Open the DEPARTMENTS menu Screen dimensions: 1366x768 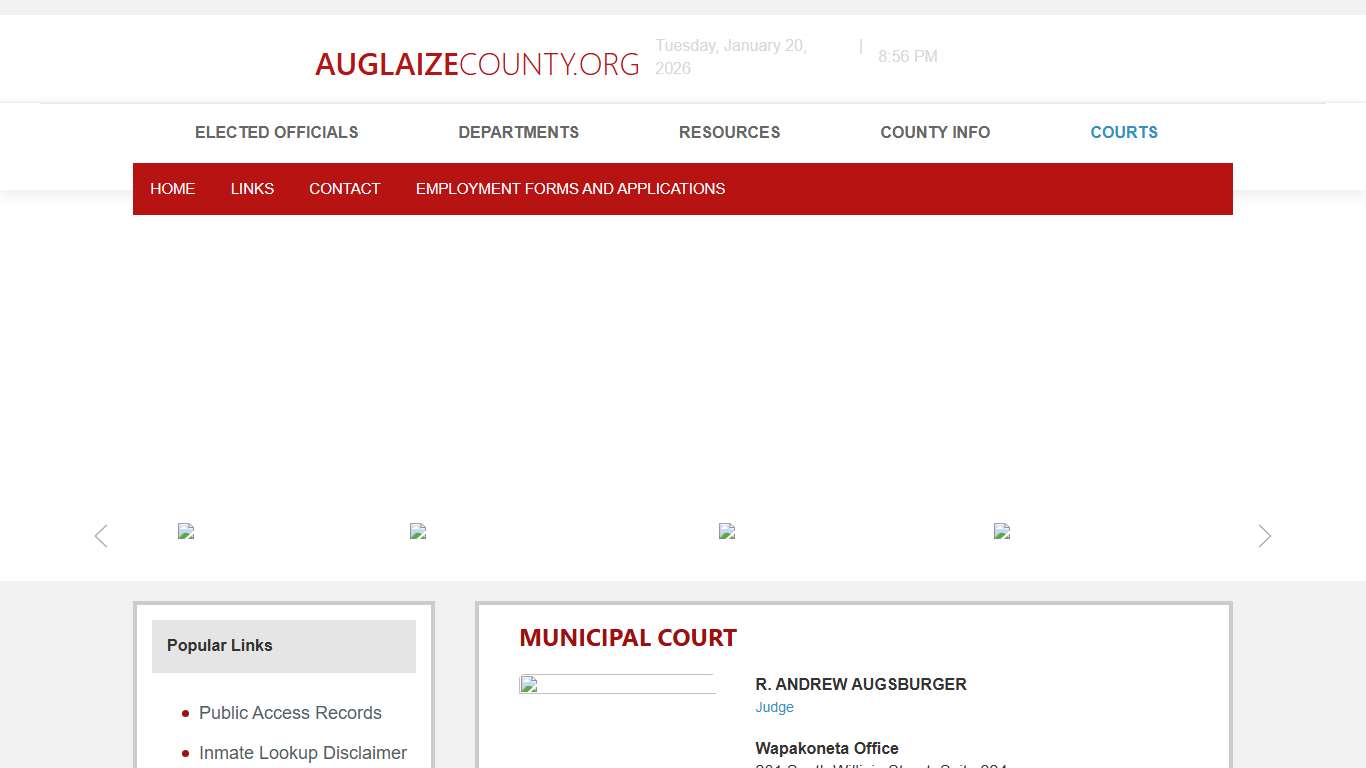(x=518, y=132)
